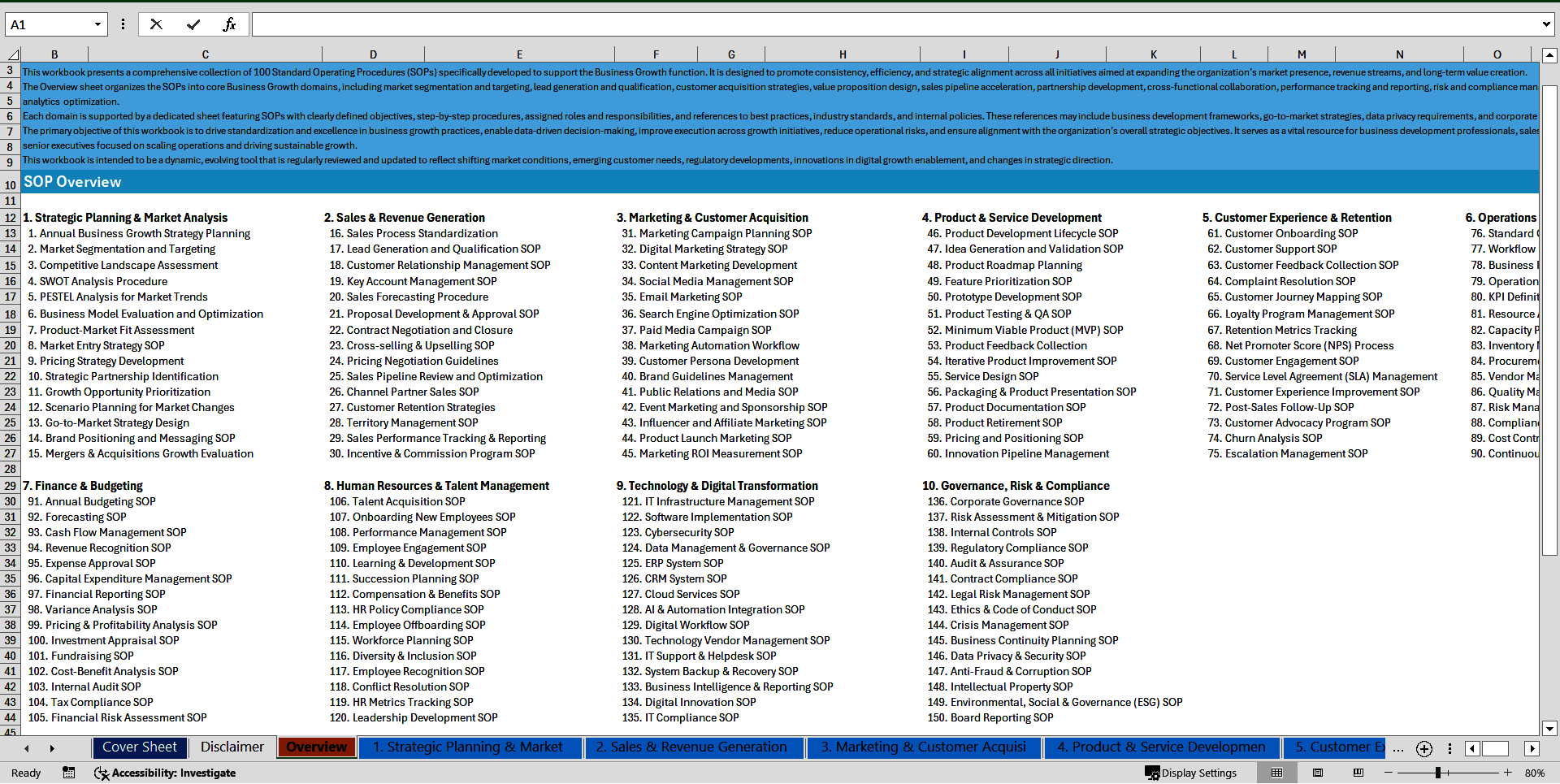
Task: Click the Cancel entry X icon
Action: coord(156,24)
